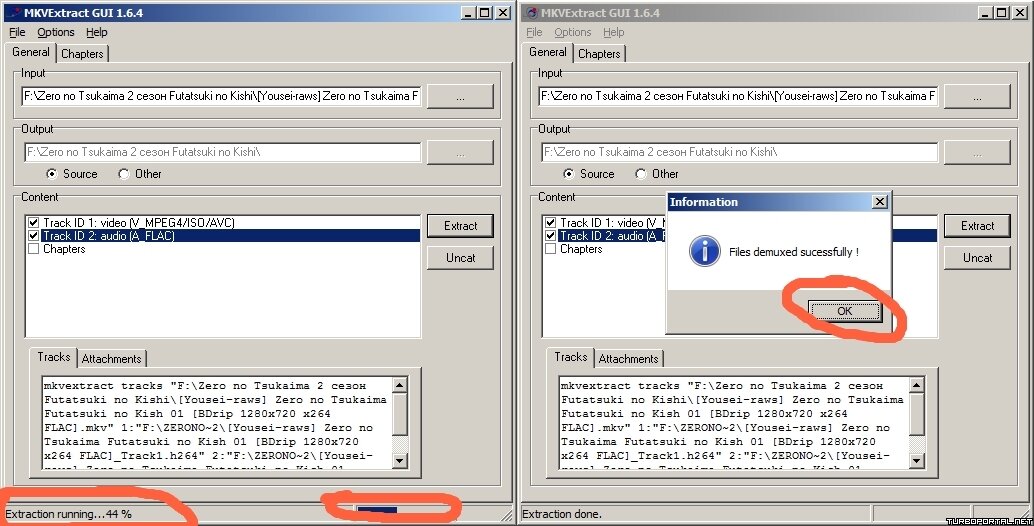This screenshot has width=1034, height=526.
Task: Click the Output path field in right window
Action: click(x=739, y=152)
